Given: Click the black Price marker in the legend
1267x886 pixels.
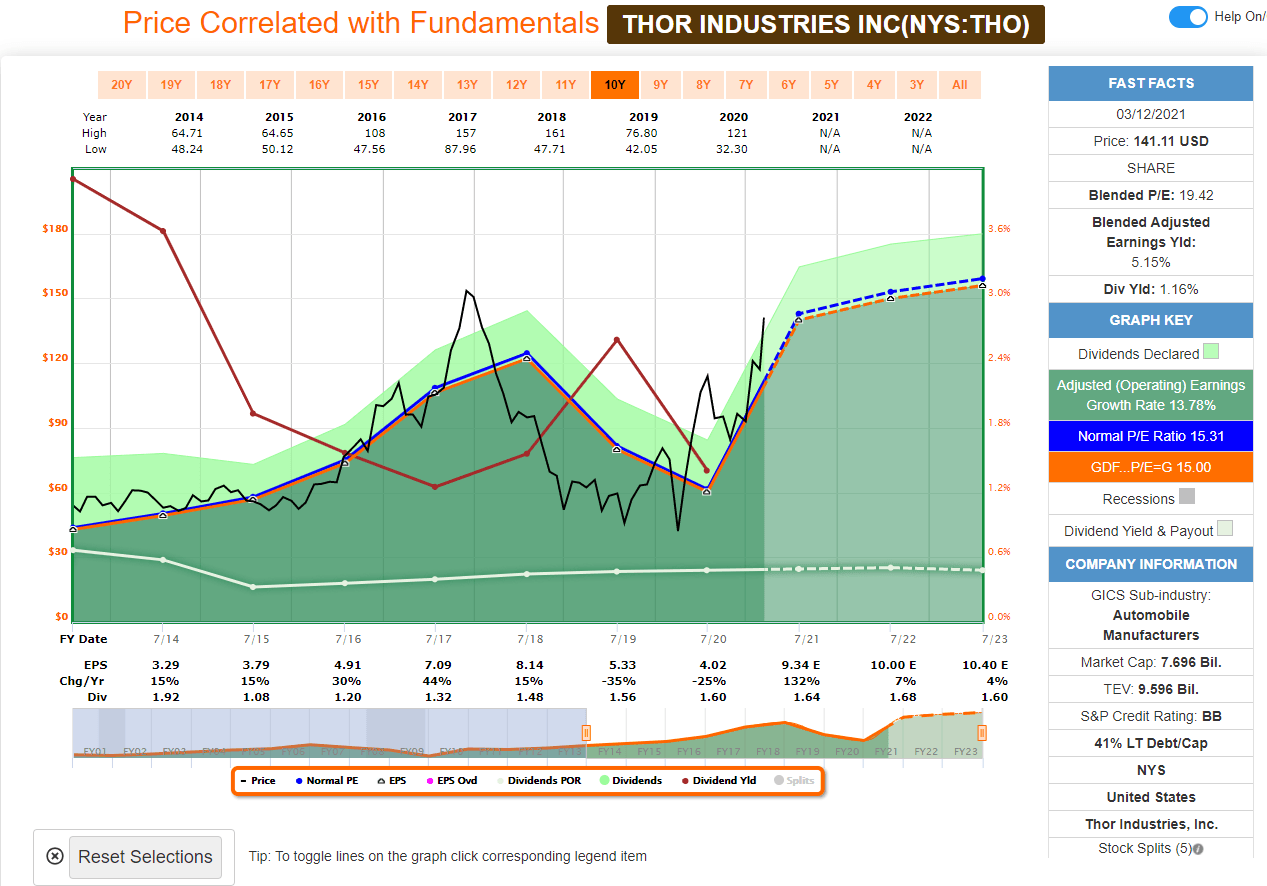Looking at the screenshot, I should [243, 779].
